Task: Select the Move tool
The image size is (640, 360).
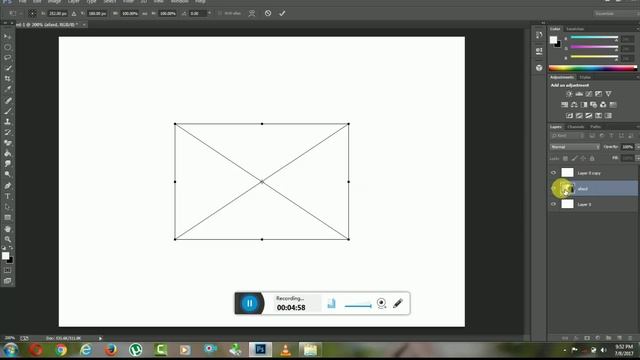Action: point(7,36)
